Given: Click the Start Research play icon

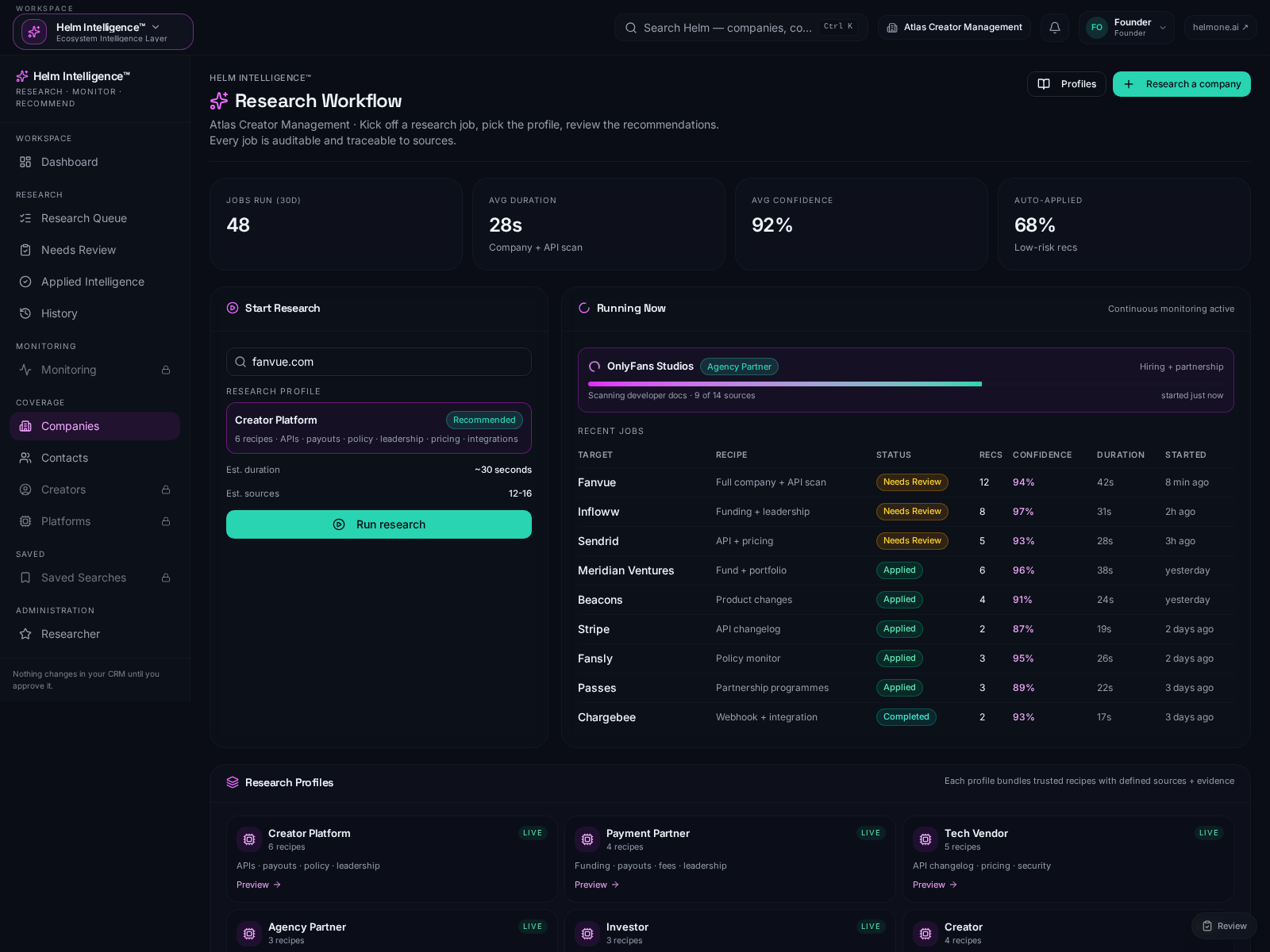Looking at the screenshot, I should pyautogui.click(x=233, y=308).
